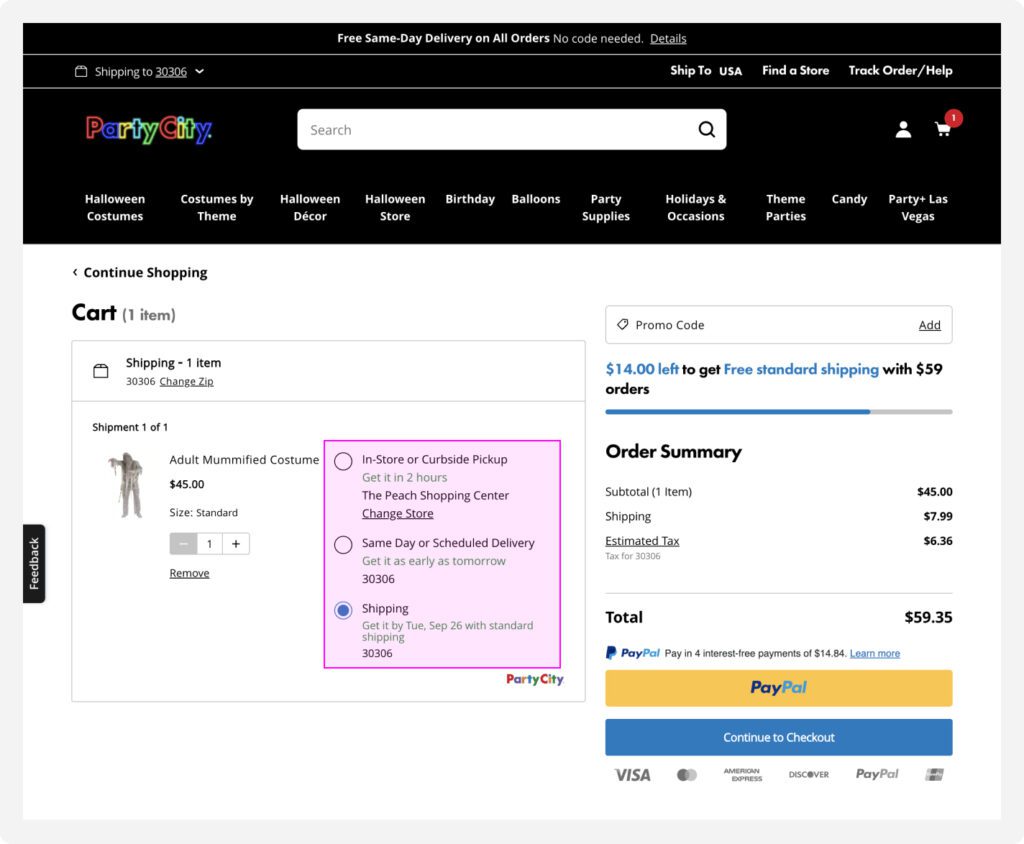Click the quantity field showing 1
This screenshot has height=844, width=1024.
pyautogui.click(x=210, y=544)
